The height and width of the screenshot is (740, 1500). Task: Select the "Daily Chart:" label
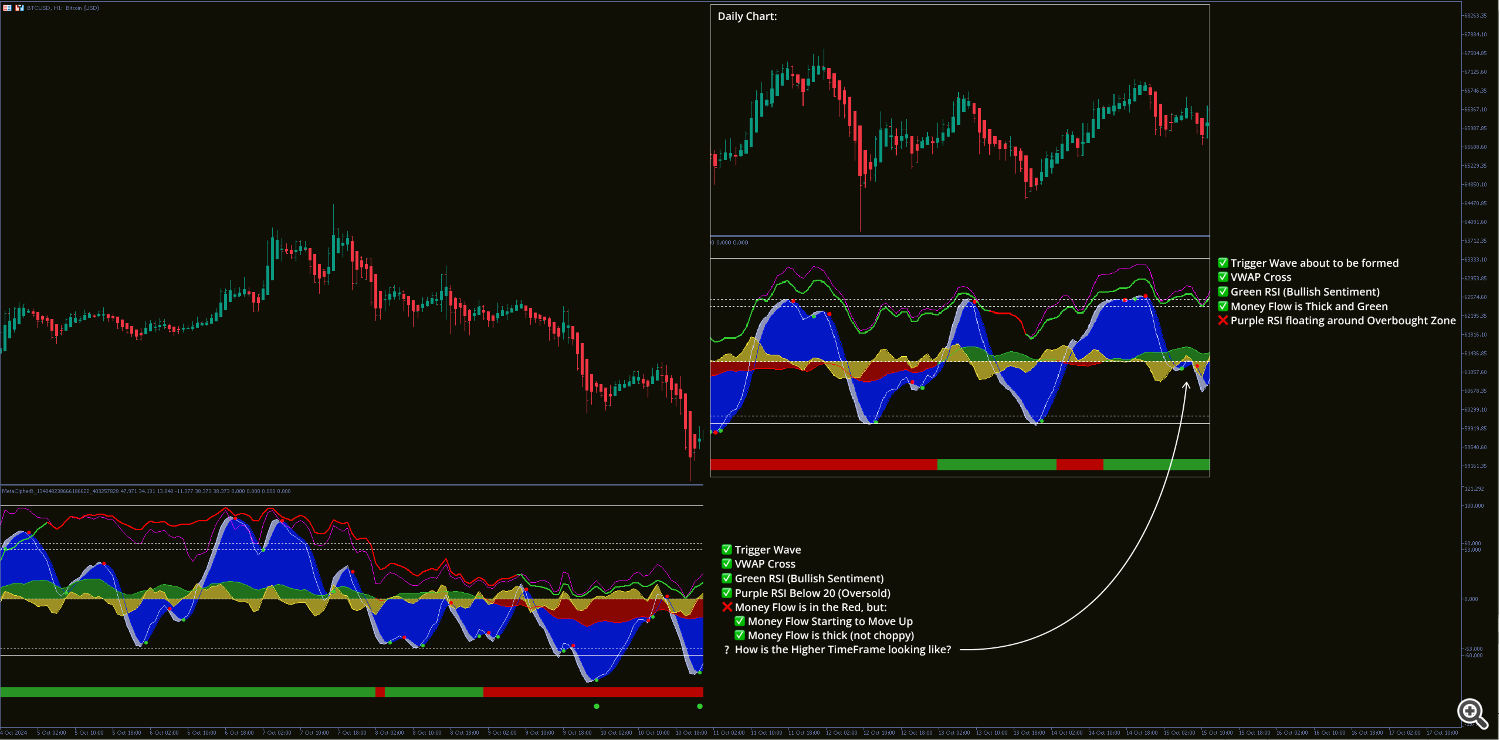747,17
